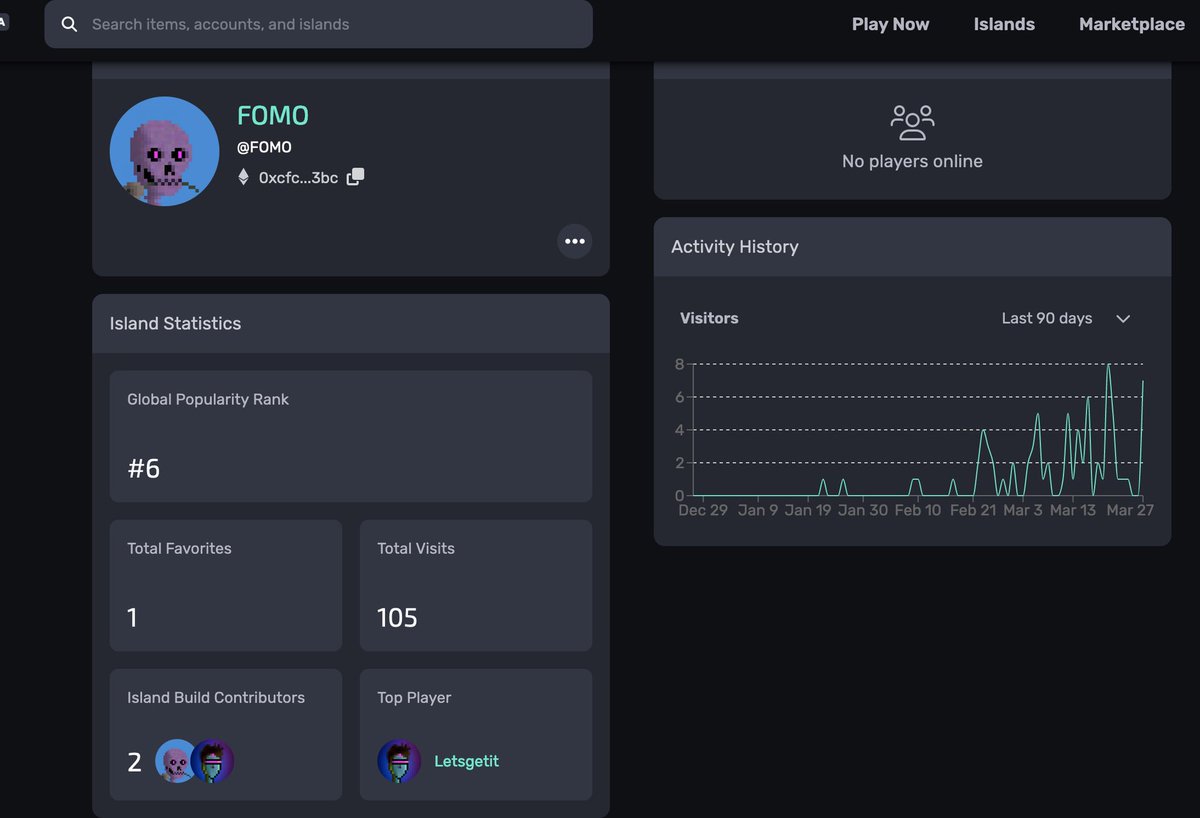Click the FOMO username link

point(273,115)
